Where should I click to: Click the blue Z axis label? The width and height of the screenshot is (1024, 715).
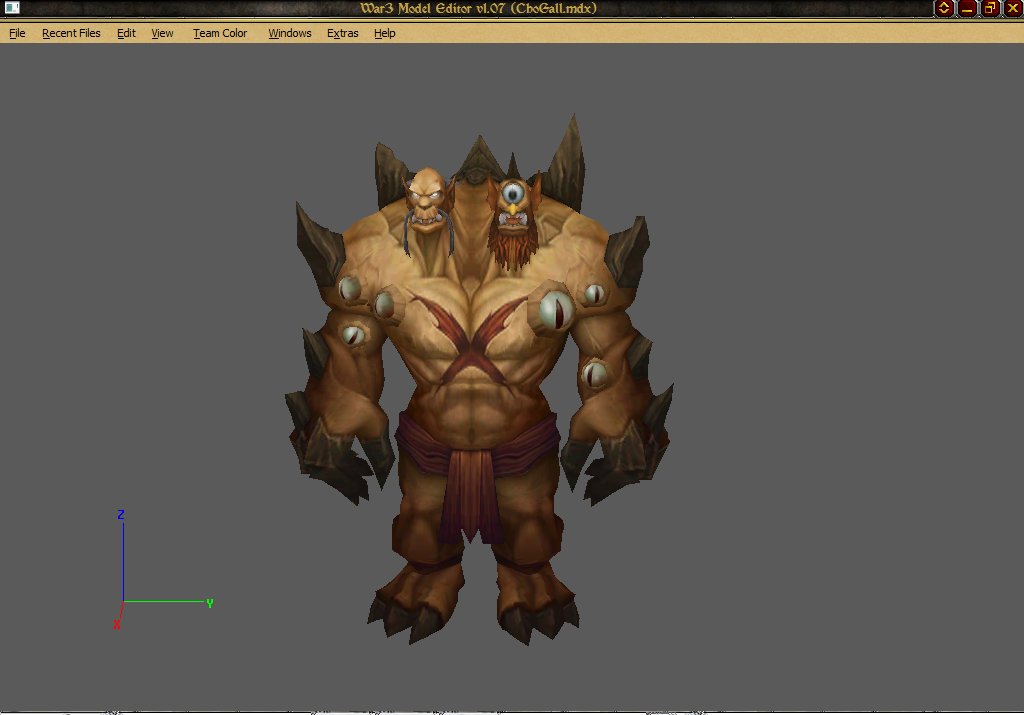[121, 515]
